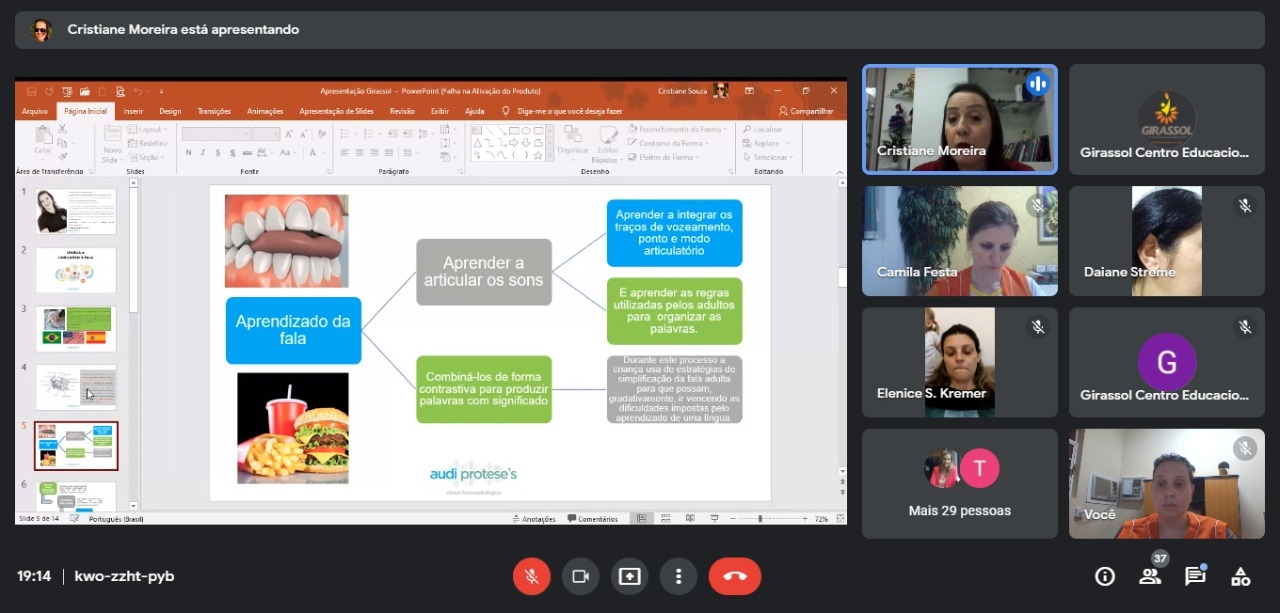Select slide 3 thumbnail with flags
The image size is (1280, 613).
point(76,328)
